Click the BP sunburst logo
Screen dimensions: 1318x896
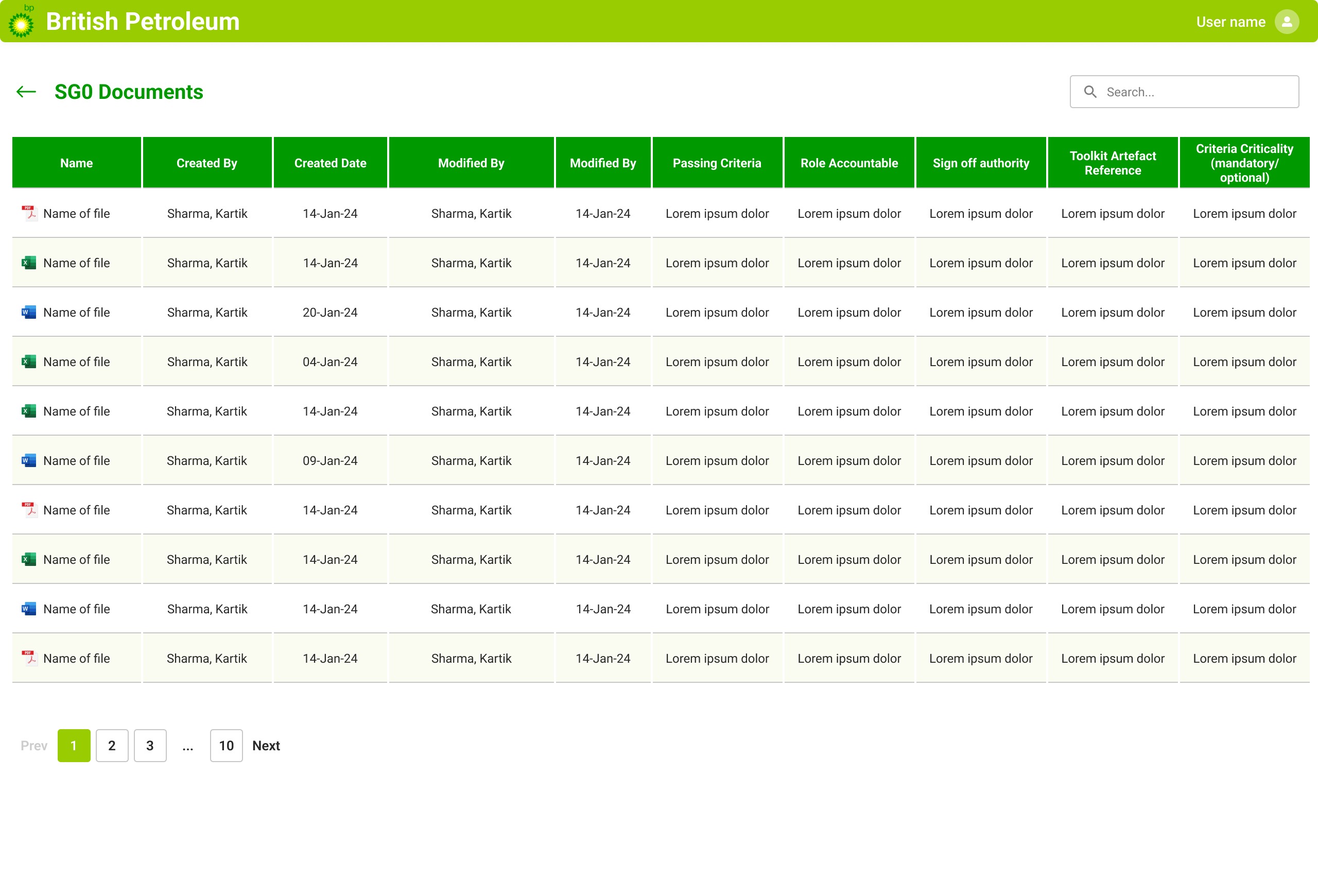tap(21, 24)
